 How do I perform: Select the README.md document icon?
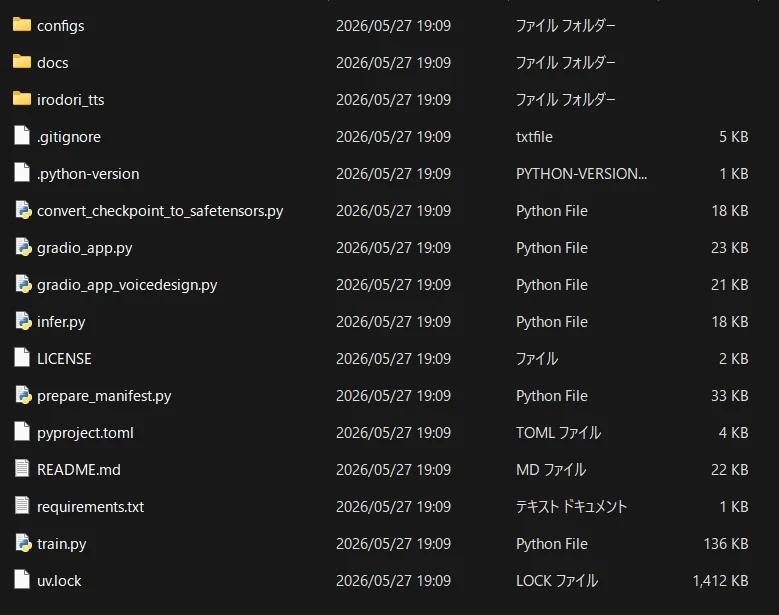22,468
